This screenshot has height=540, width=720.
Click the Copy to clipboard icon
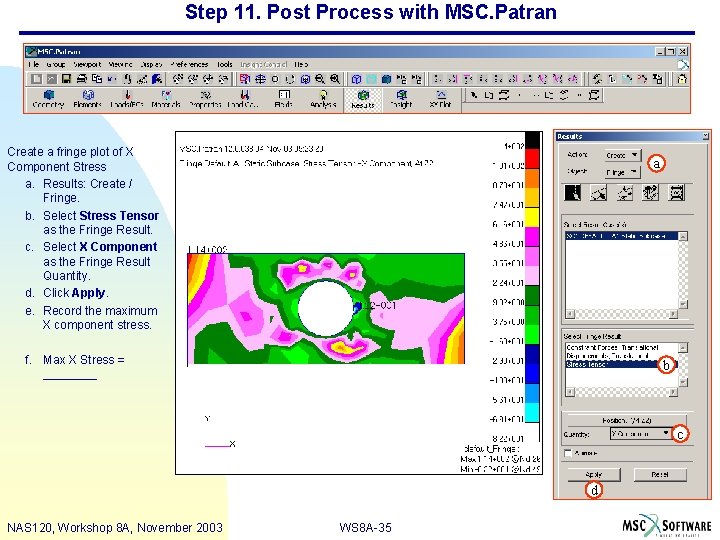97,79
